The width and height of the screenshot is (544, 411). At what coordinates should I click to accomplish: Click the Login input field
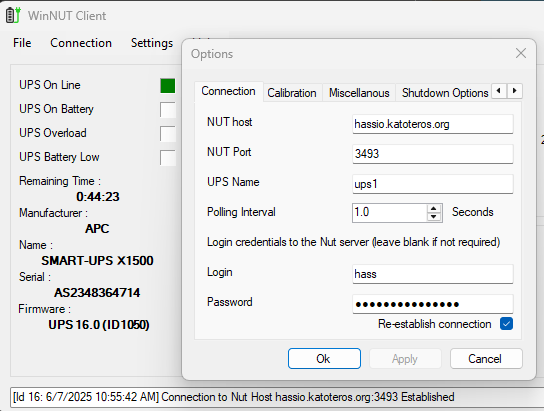(433, 274)
